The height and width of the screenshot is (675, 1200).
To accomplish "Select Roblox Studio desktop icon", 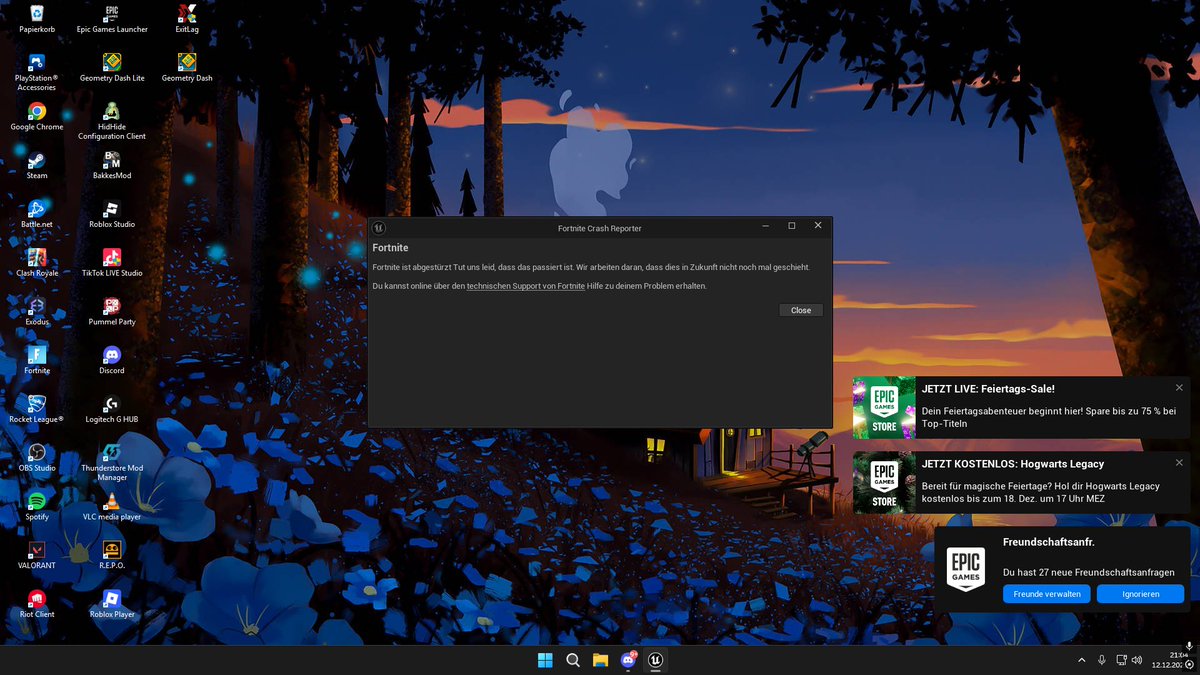I will [112, 214].
